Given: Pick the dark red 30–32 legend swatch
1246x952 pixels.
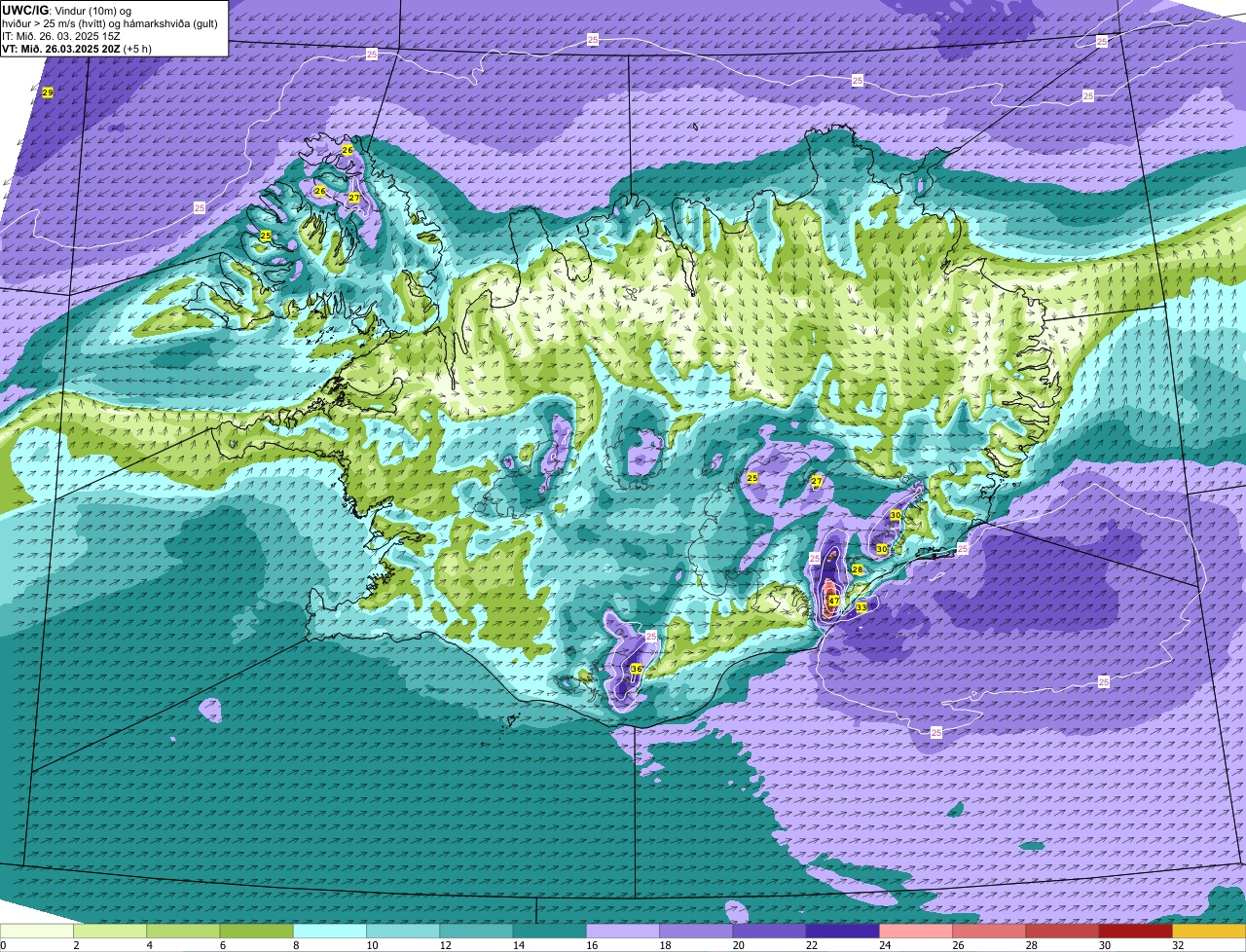Looking at the screenshot, I should pyautogui.click(x=1136, y=931).
